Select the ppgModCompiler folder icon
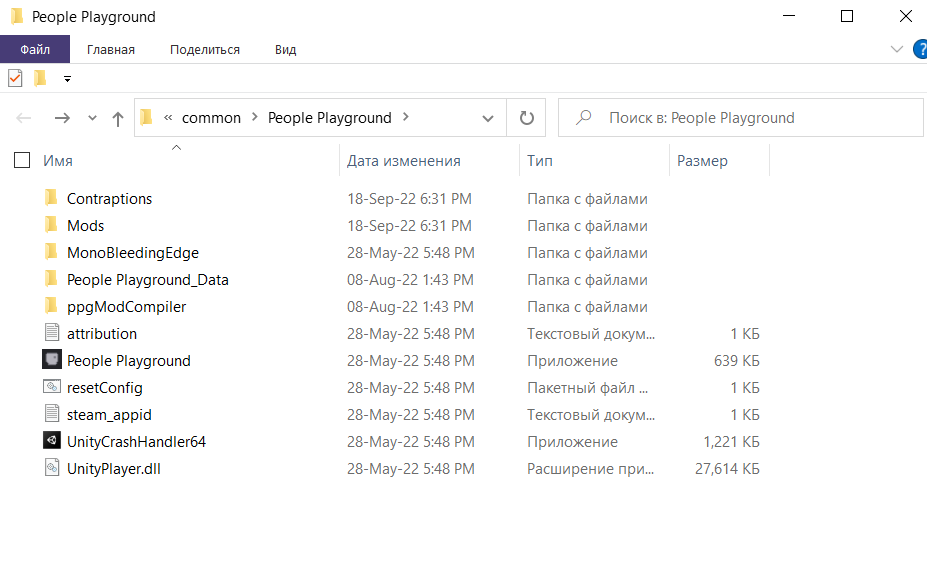This screenshot has height=573, width=927. tap(51, 306)
